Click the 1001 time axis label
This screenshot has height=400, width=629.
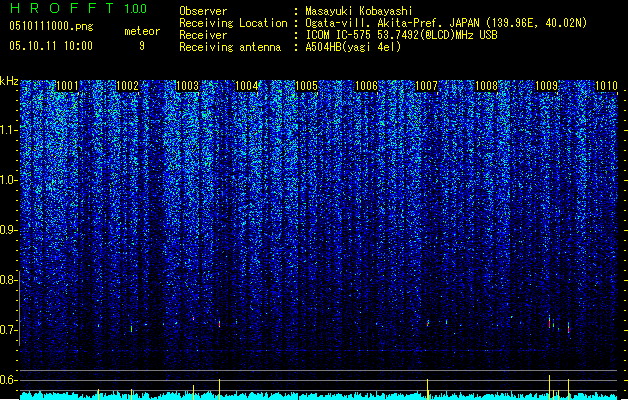coord(67,86)
